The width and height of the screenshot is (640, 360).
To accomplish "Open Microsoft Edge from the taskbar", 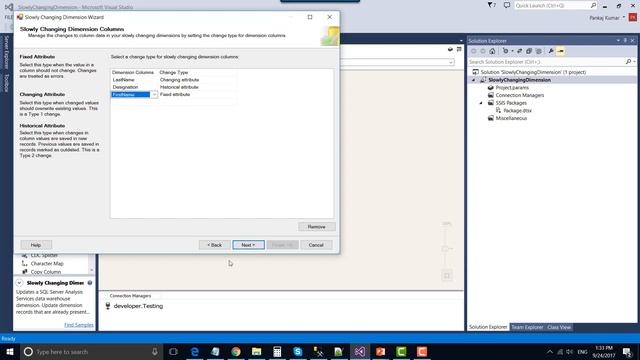I will point(195,351).
